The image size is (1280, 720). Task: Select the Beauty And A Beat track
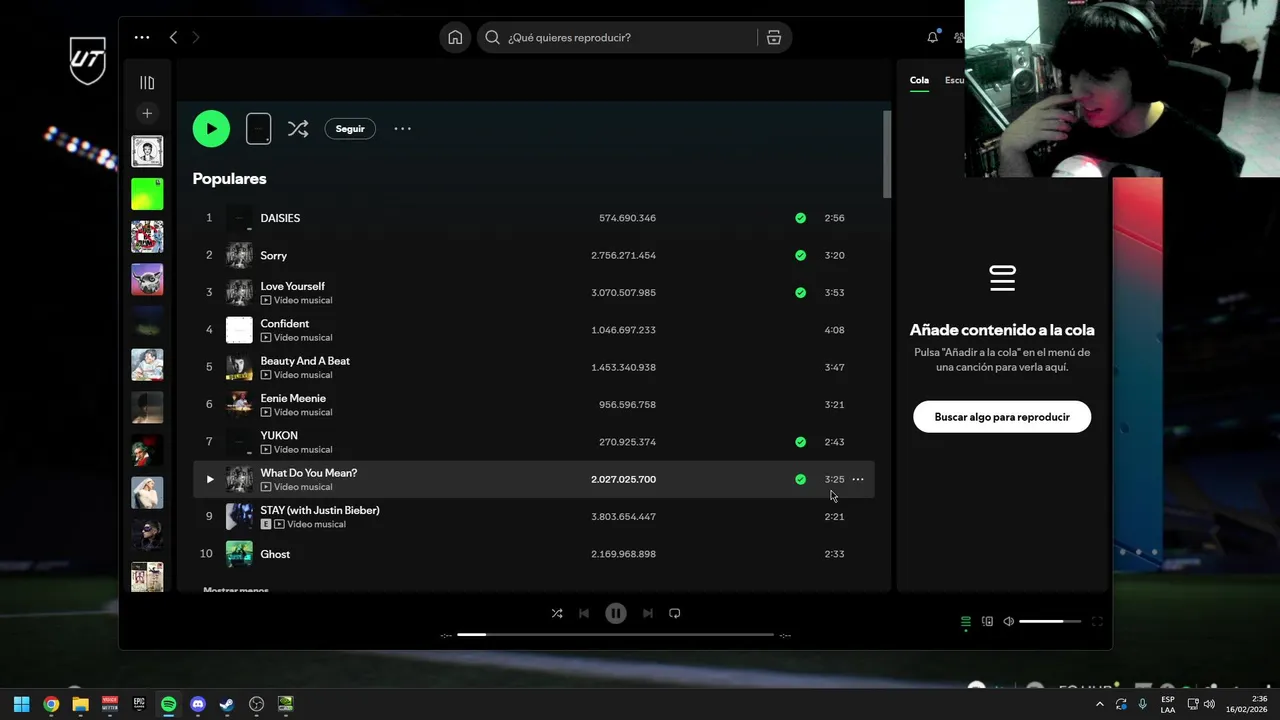305,361
